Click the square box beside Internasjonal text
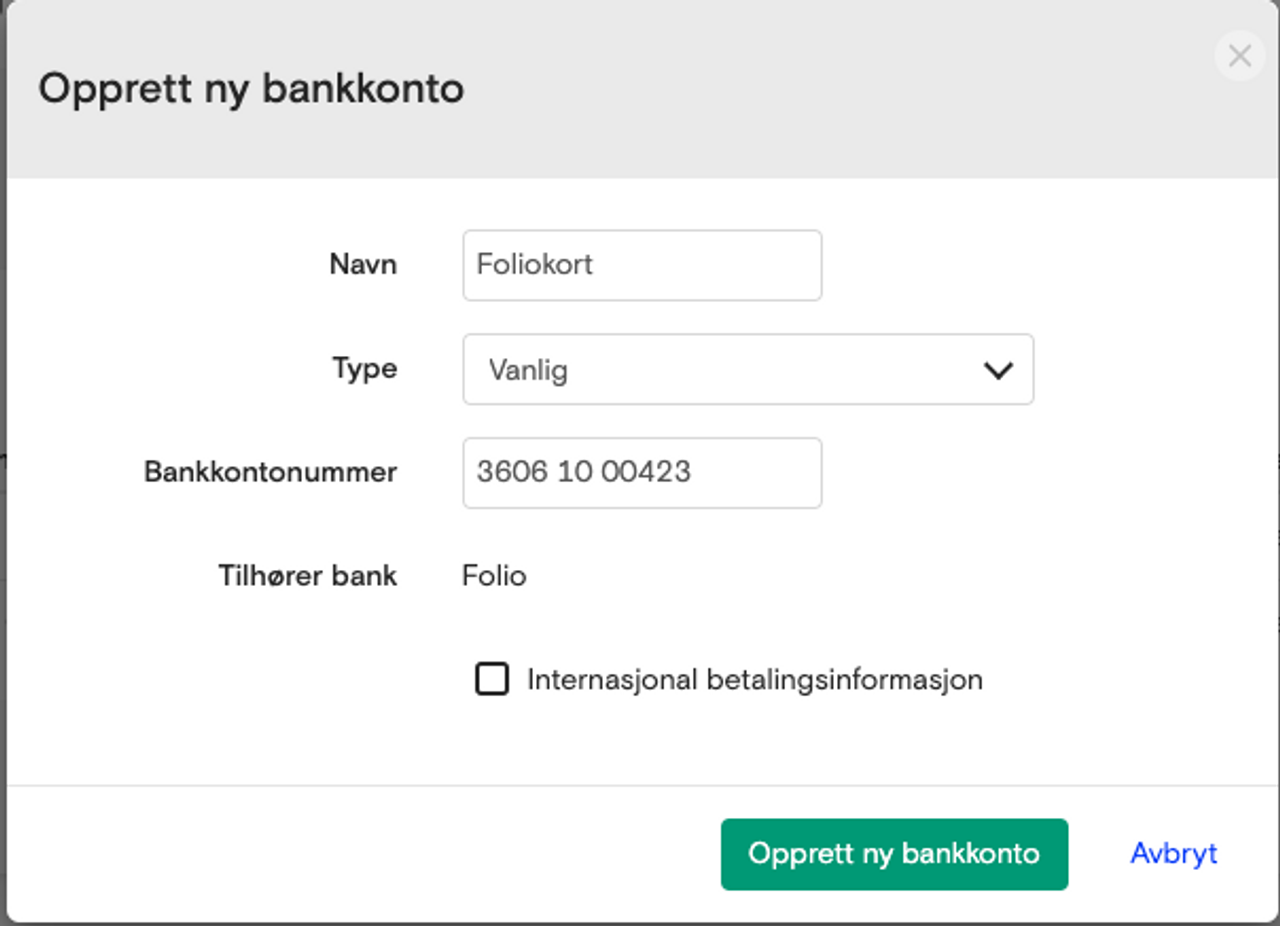Viewport: 1280px width, 926px height. pos(491,679)
